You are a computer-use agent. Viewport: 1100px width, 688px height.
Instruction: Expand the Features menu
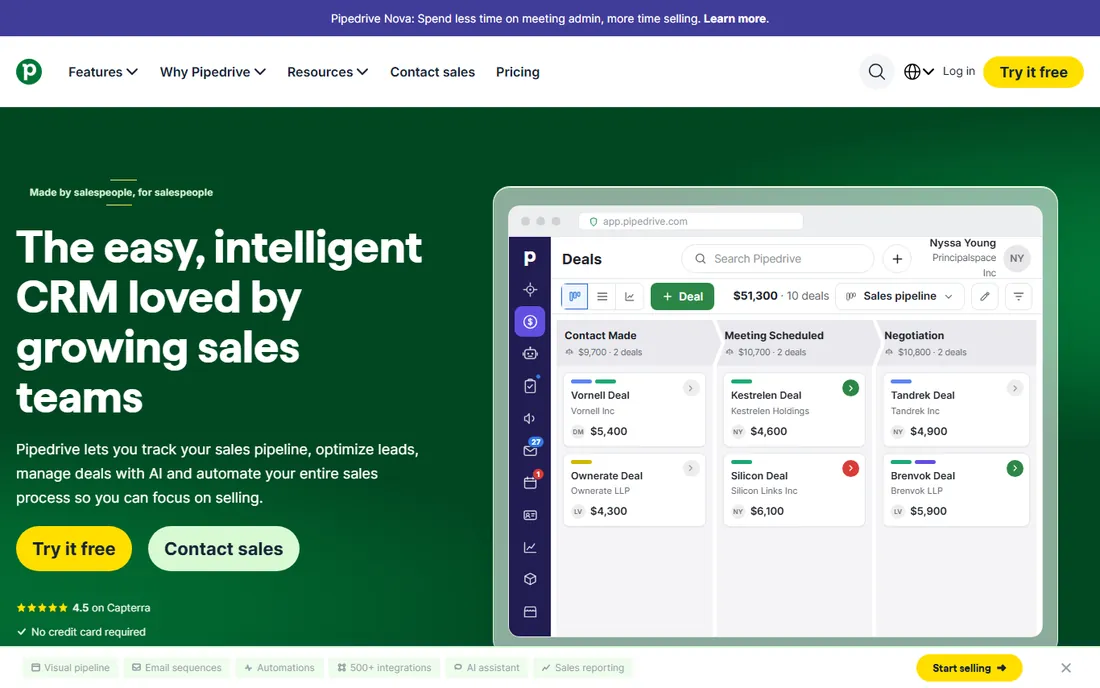point(102,72)
